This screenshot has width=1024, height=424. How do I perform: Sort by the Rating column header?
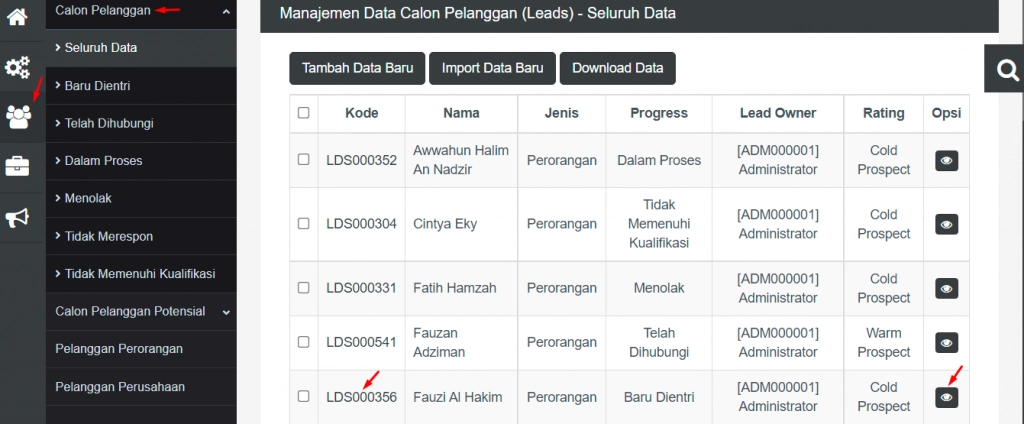(x=883, y=113)
